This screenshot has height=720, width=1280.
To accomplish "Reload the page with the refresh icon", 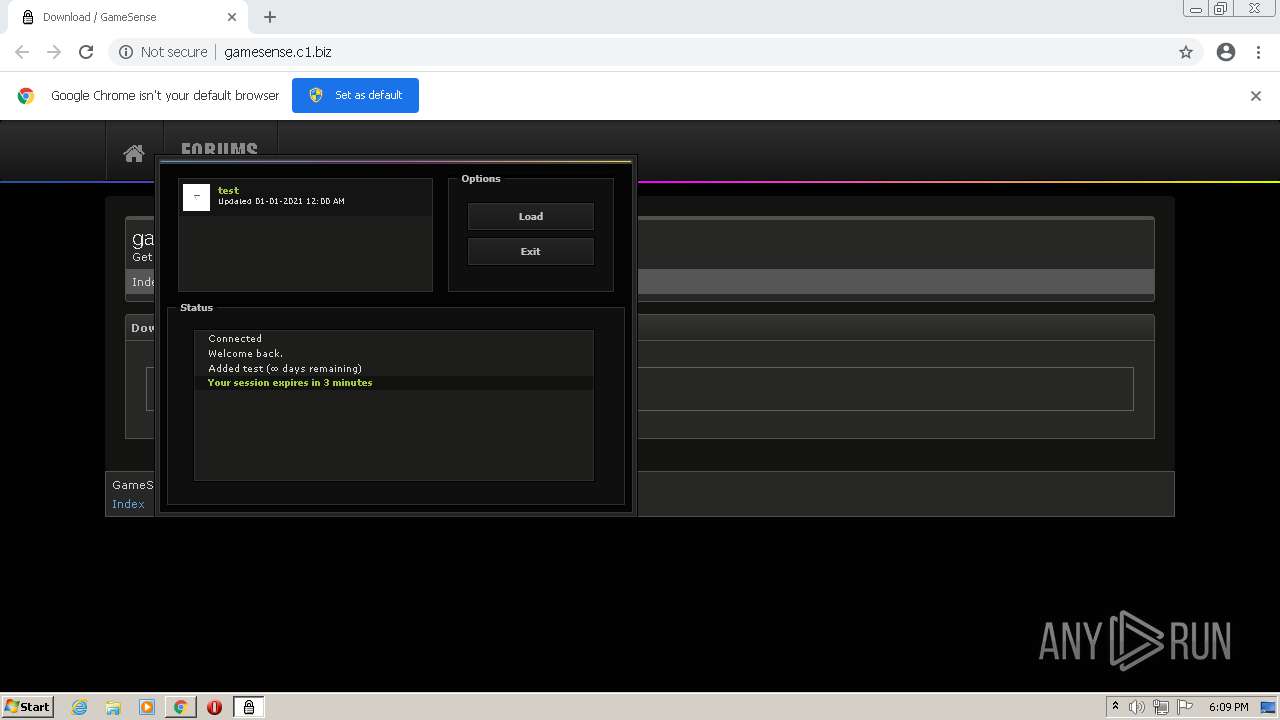I will point(86,52).
